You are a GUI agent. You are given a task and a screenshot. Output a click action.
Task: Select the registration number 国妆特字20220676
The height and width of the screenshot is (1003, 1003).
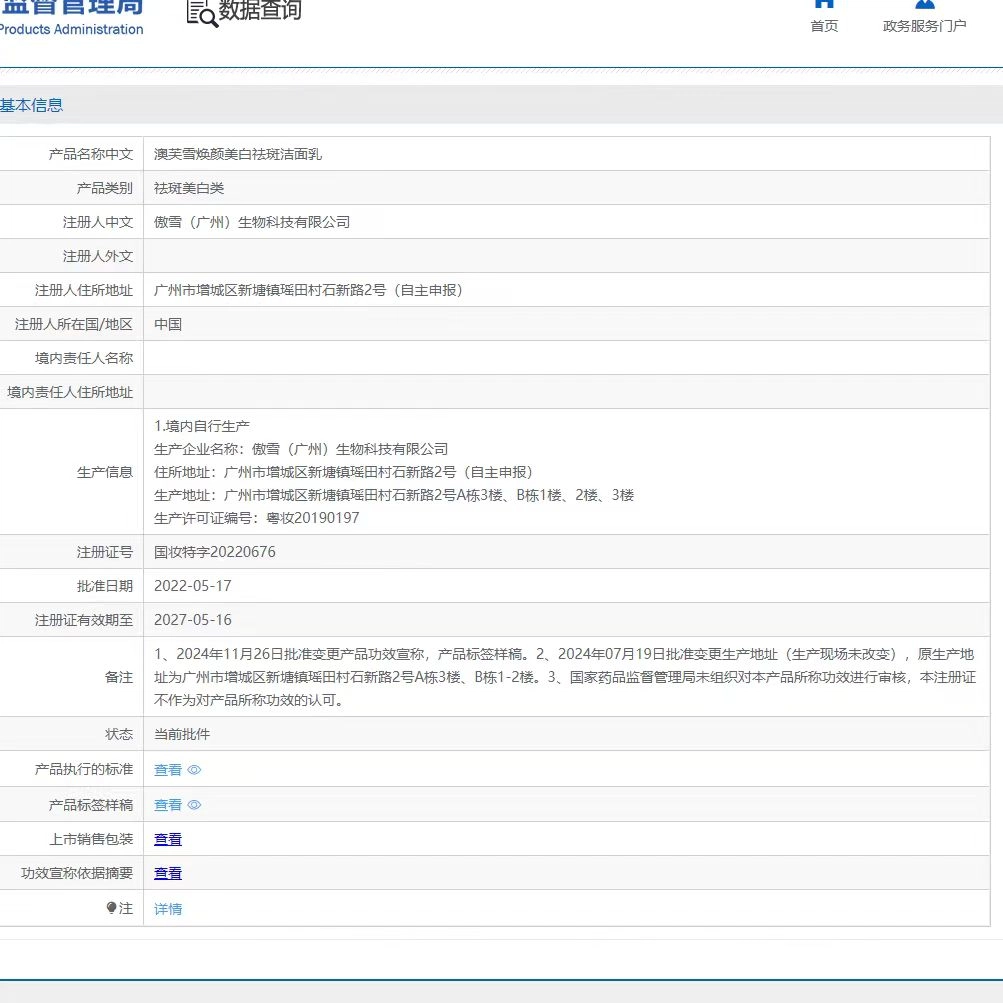click(x=215, y=552)
